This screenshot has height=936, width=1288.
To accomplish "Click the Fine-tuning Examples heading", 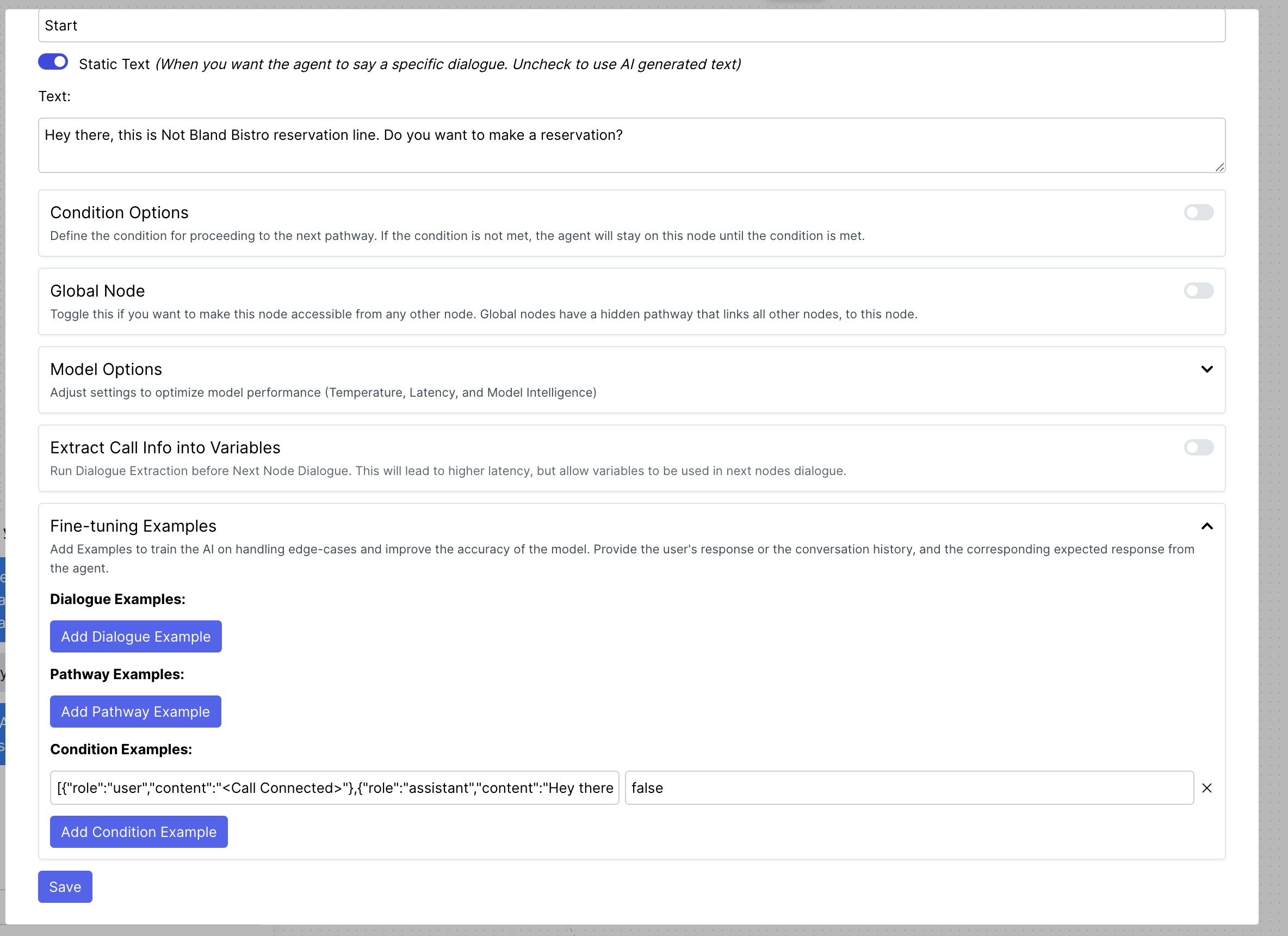I will point(133,526).
